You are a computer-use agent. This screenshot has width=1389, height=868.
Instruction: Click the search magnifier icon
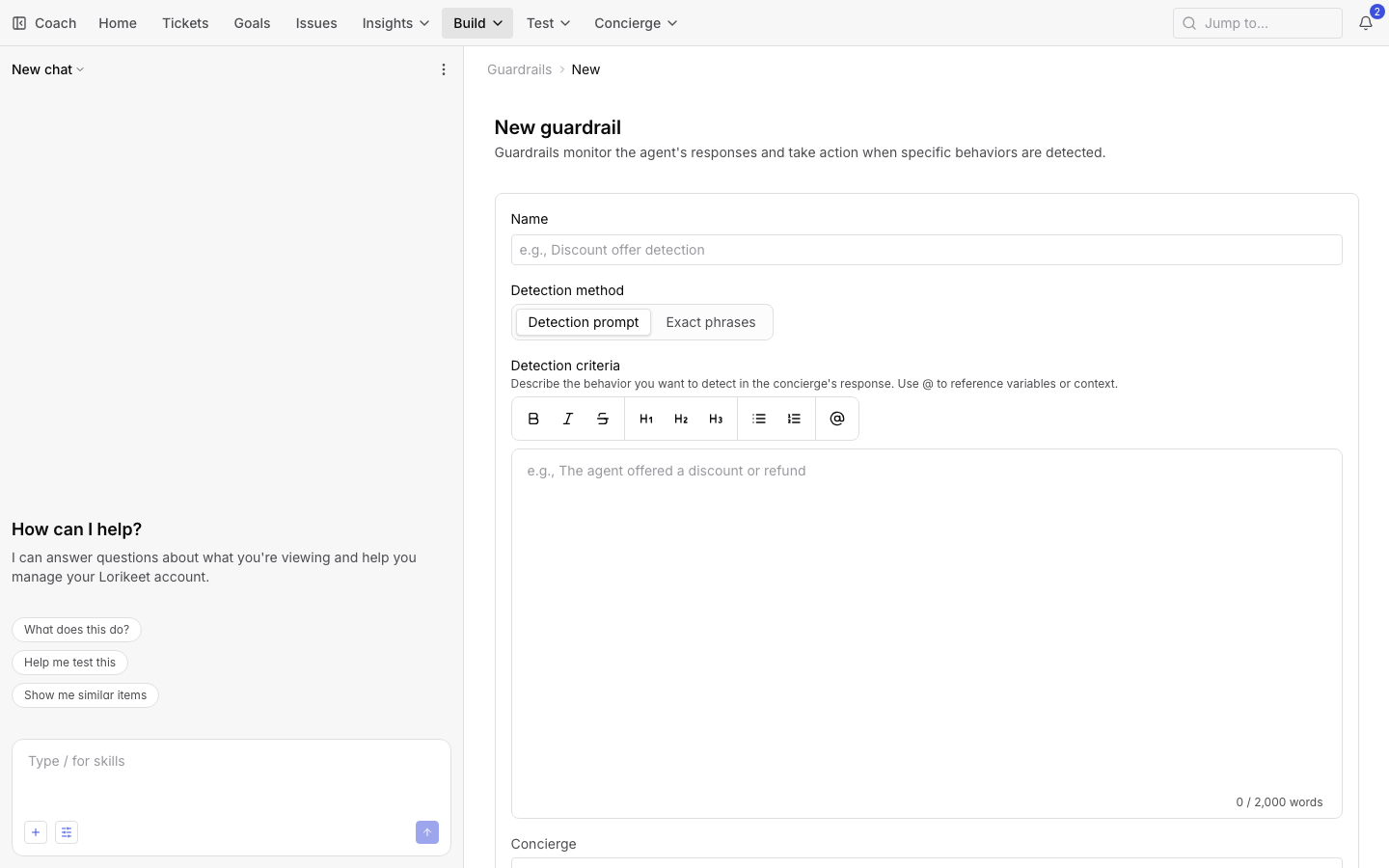click(x=1189, y=23)
